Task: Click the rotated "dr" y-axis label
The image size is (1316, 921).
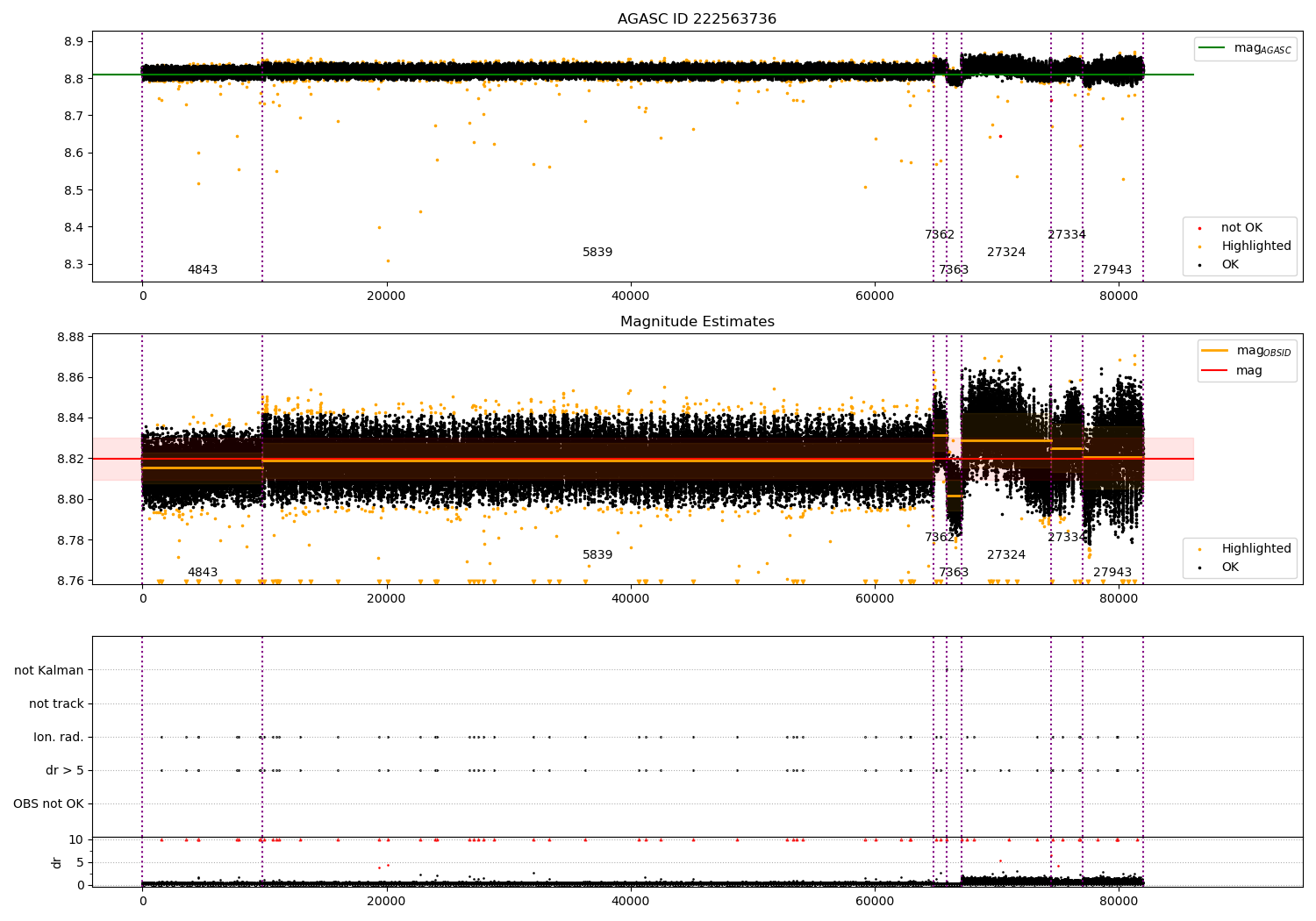Action: (x=57, y=862)
